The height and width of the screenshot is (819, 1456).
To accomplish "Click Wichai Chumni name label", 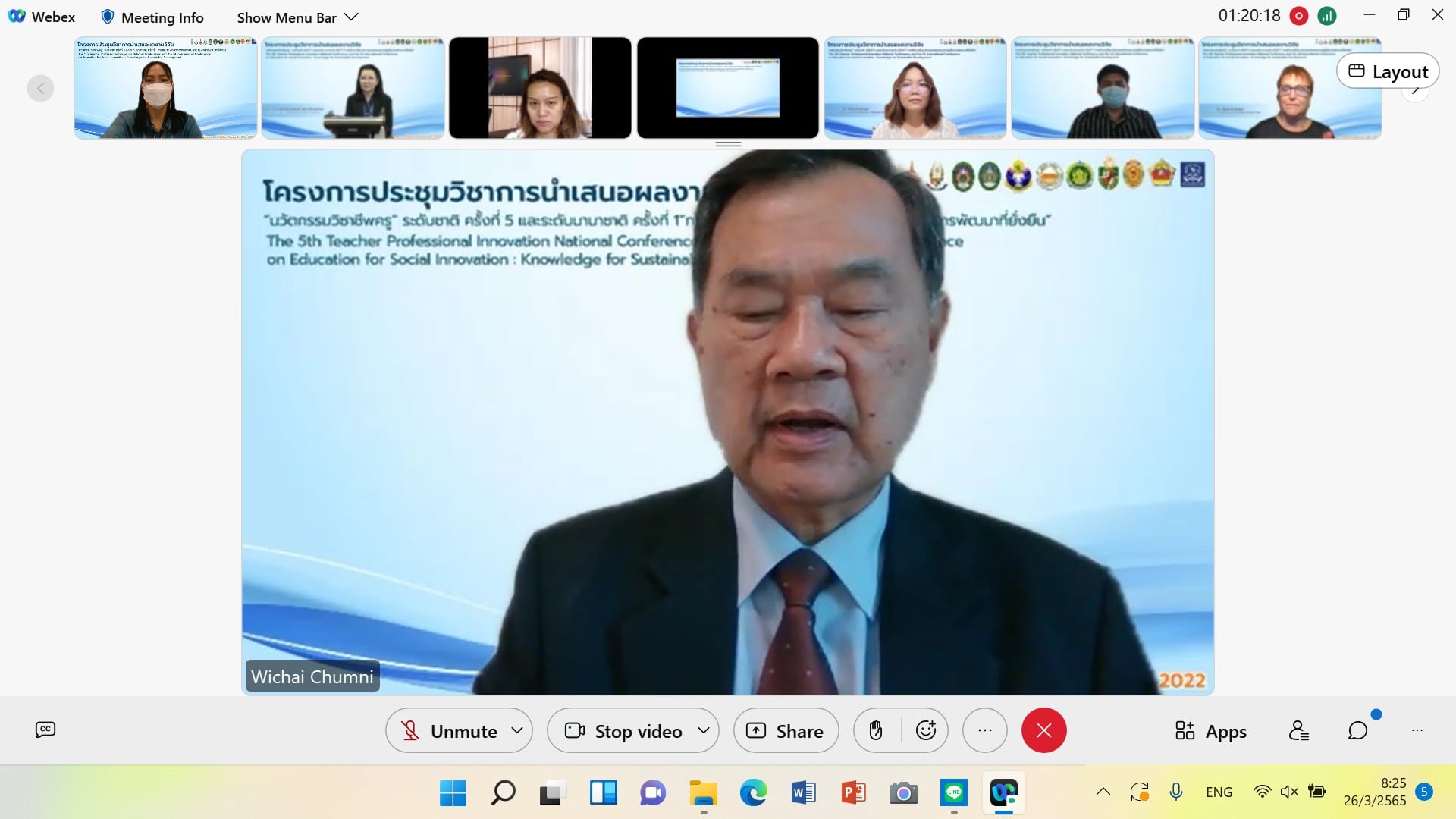I will pos(312,676).
